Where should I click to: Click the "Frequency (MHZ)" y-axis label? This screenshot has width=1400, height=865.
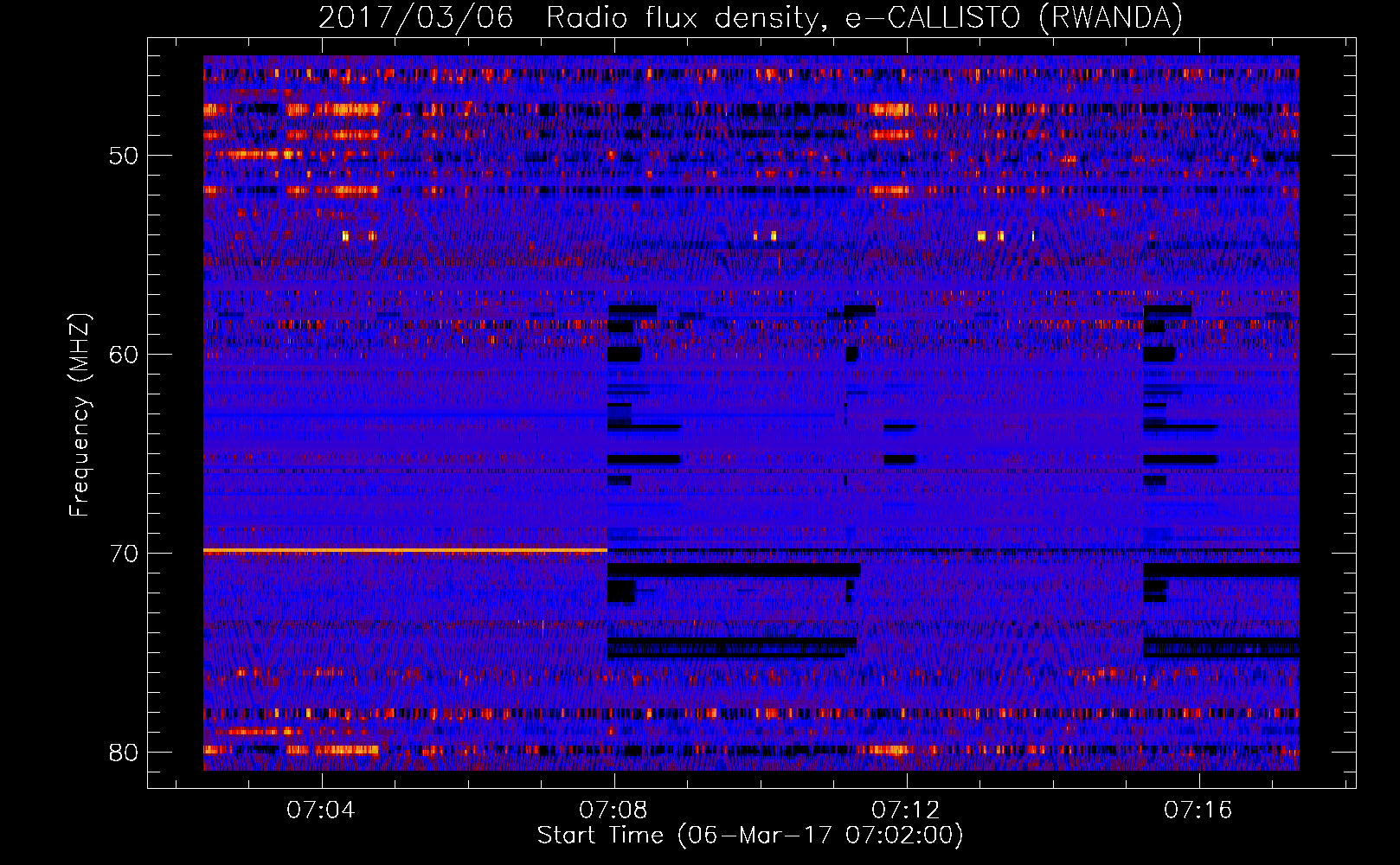click(80, 414)
